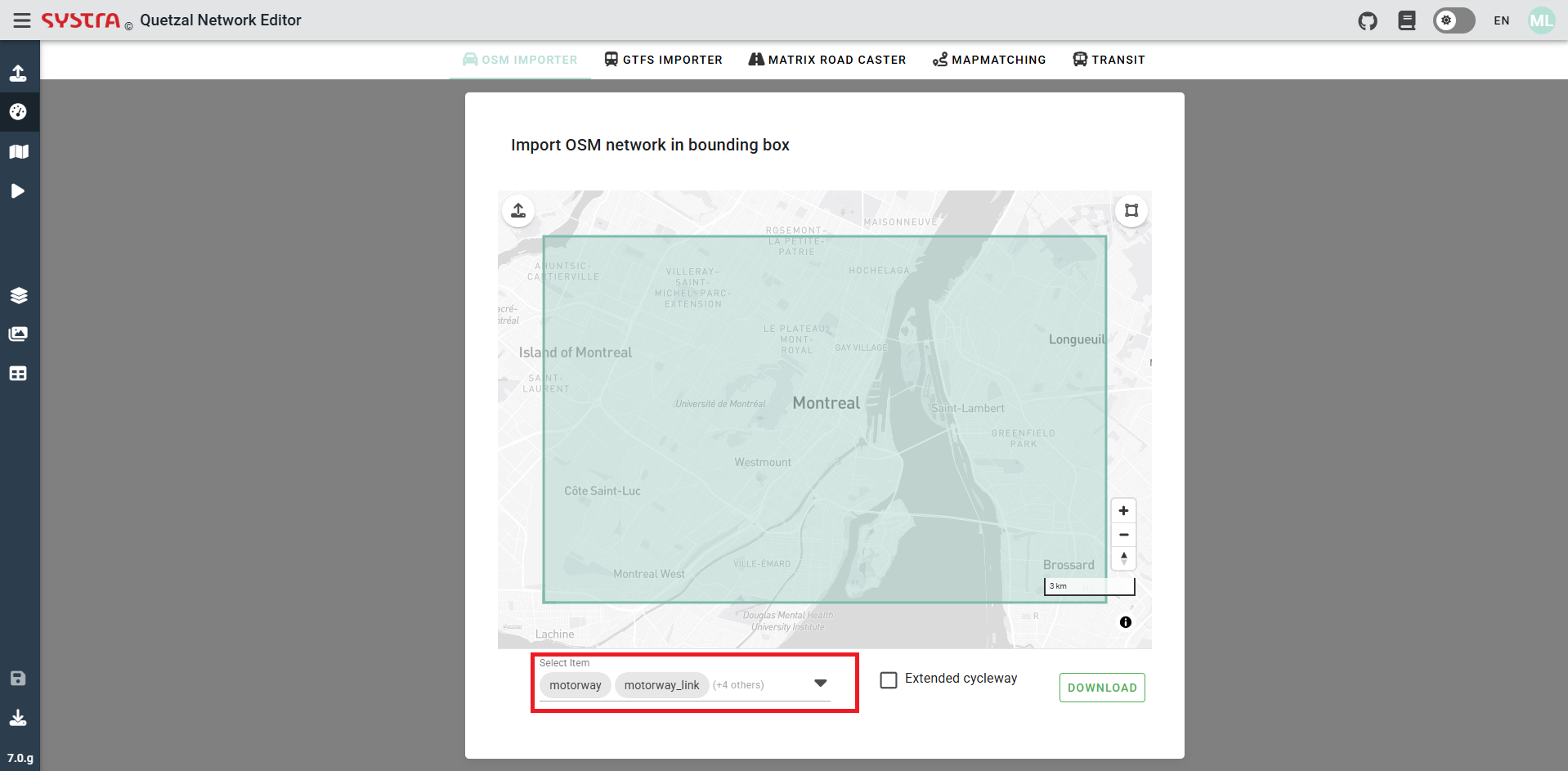
Task: Switch to the Mapmatching tab
Action: pyautogui.click(x=989, y=60)
